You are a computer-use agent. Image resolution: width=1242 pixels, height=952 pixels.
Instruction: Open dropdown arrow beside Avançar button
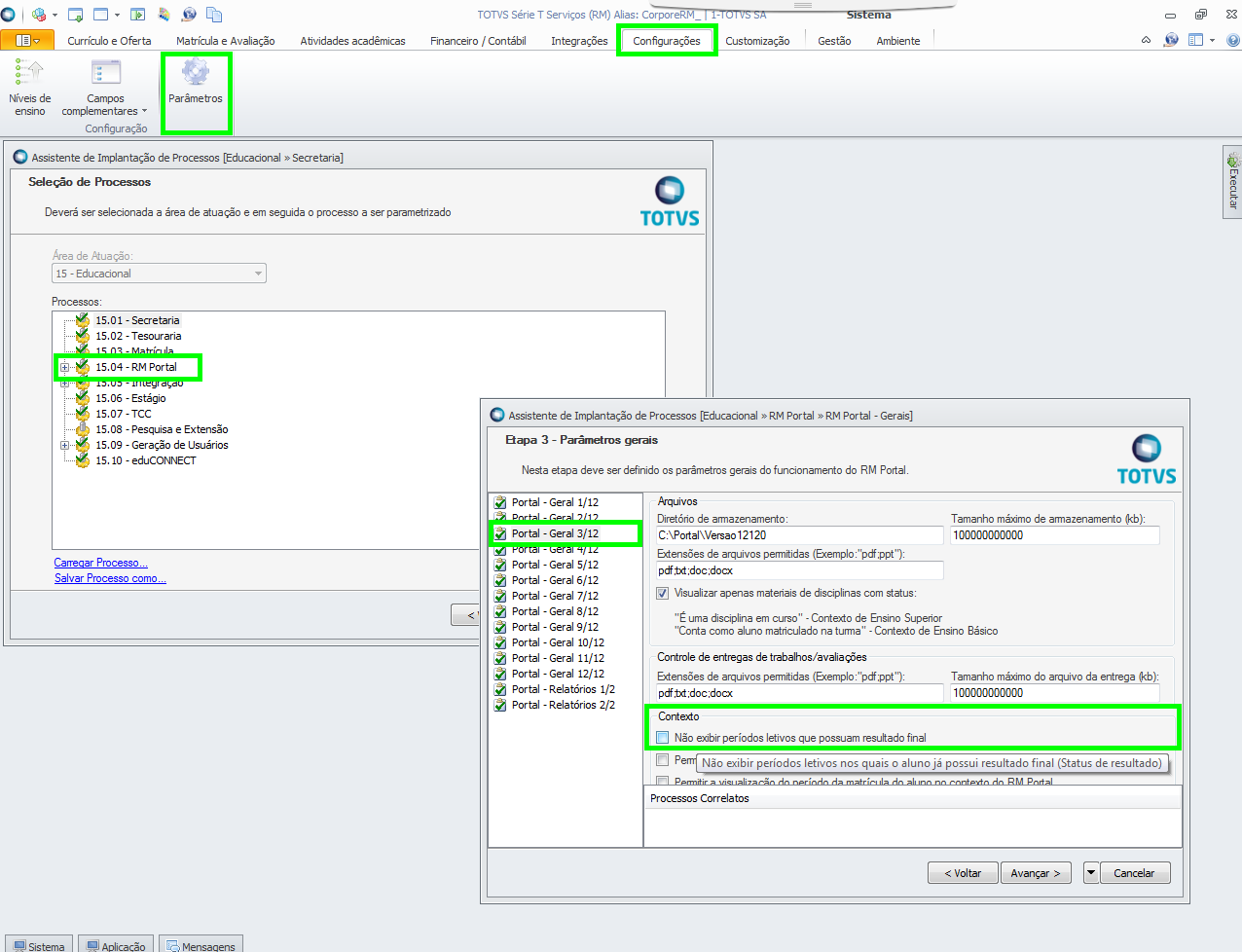(1091, 873)
